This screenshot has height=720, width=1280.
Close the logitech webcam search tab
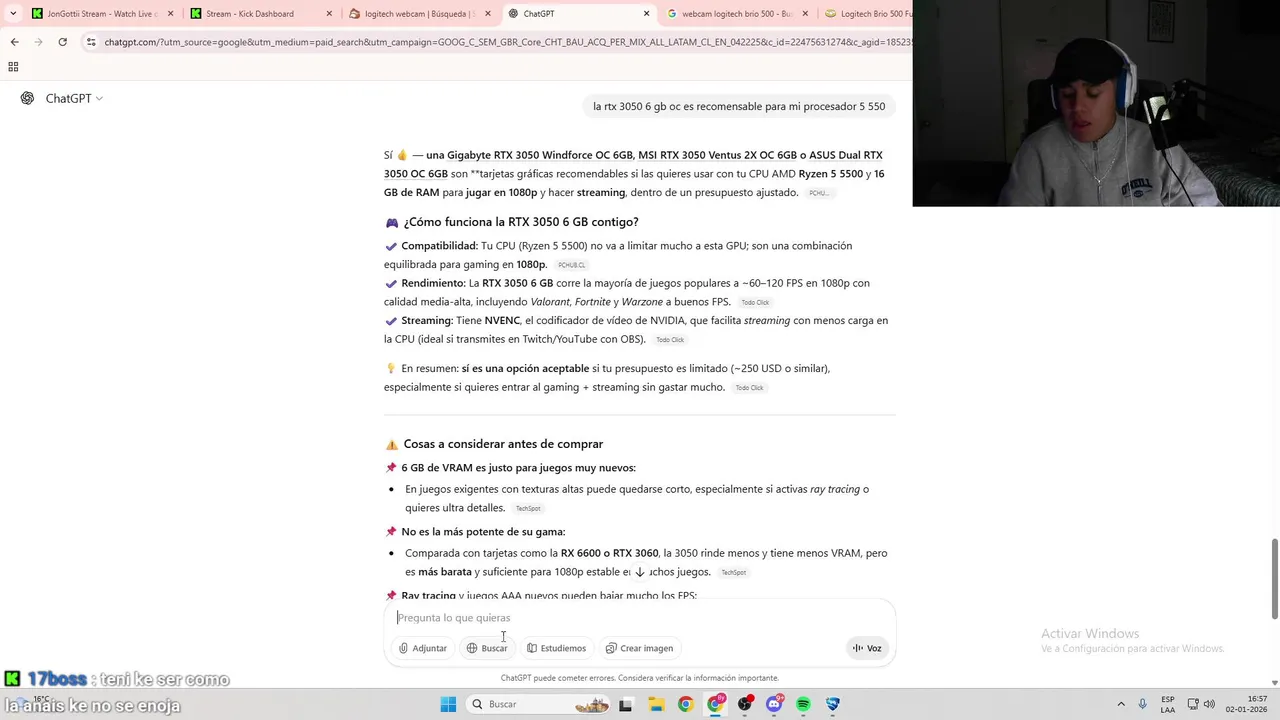(488, 14)
